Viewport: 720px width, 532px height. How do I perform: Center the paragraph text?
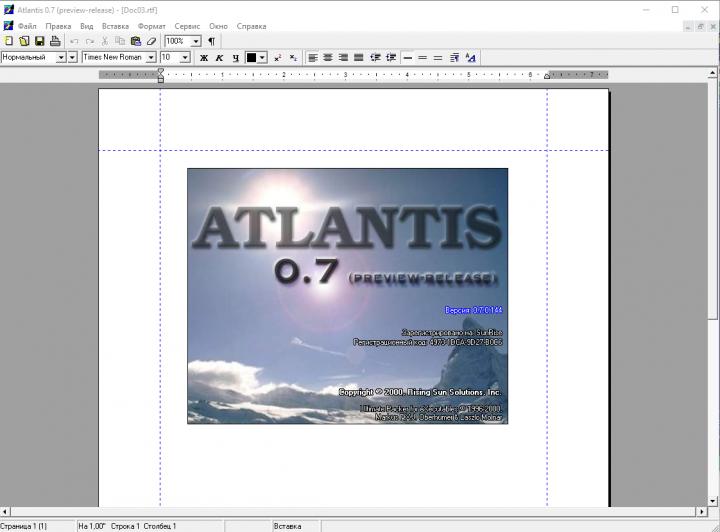(x=328, y=57)
